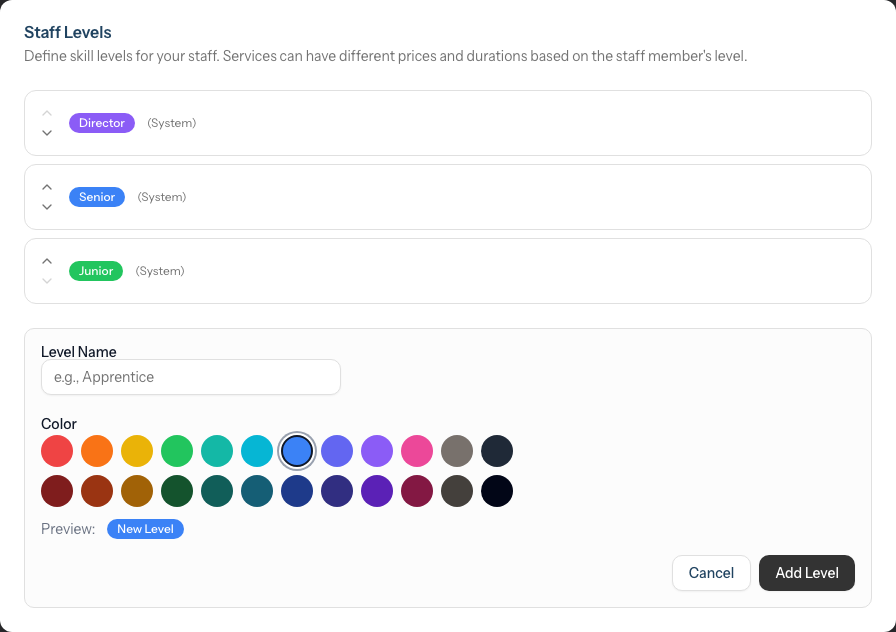
Task: Click the (System) label next to Senior
Action: [x=162, y=197]
